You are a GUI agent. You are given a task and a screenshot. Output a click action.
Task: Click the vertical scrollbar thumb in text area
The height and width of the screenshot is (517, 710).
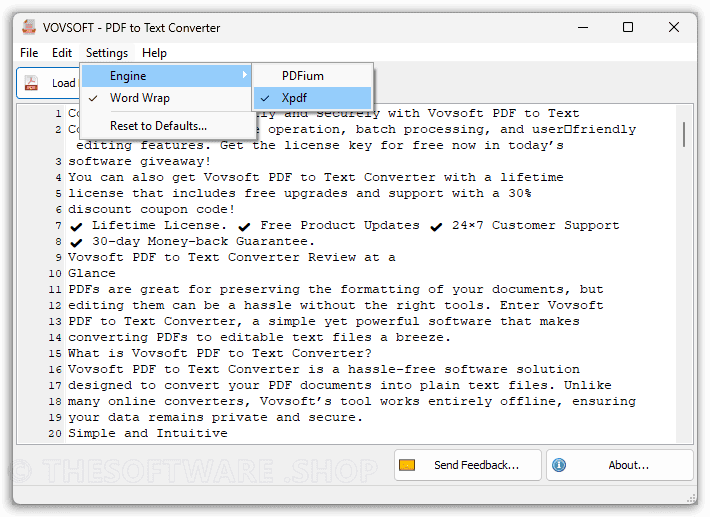(684, 134)
